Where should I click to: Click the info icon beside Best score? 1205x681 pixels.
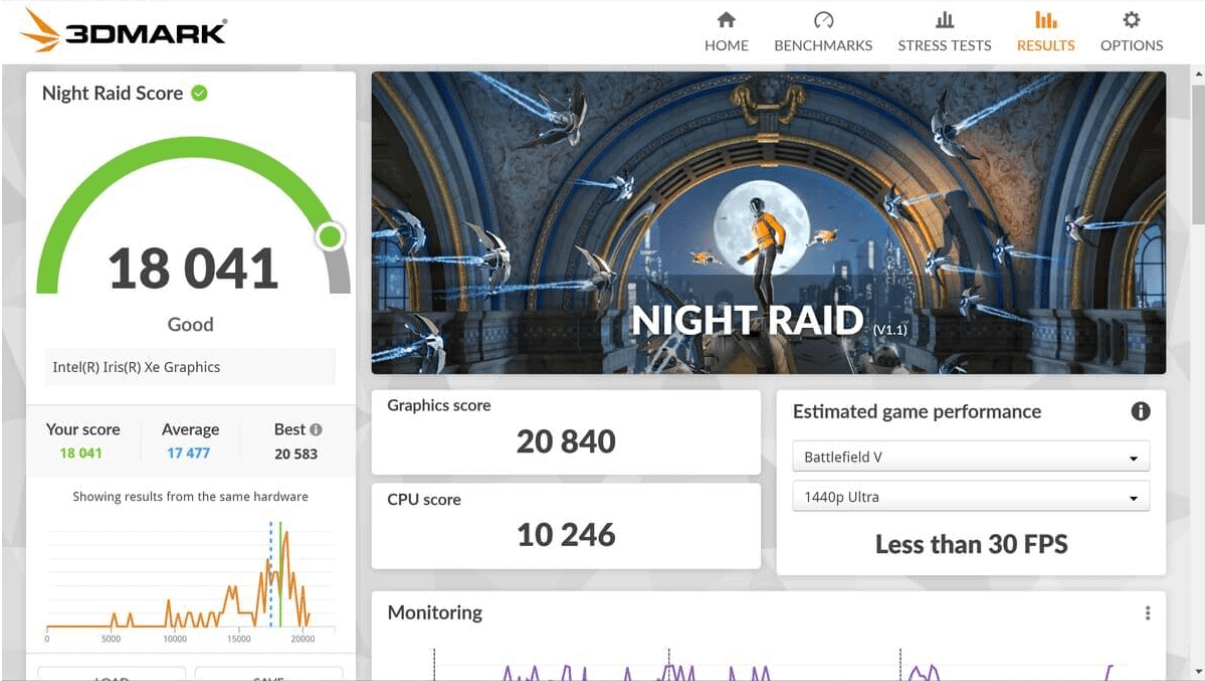pos(316,430)
